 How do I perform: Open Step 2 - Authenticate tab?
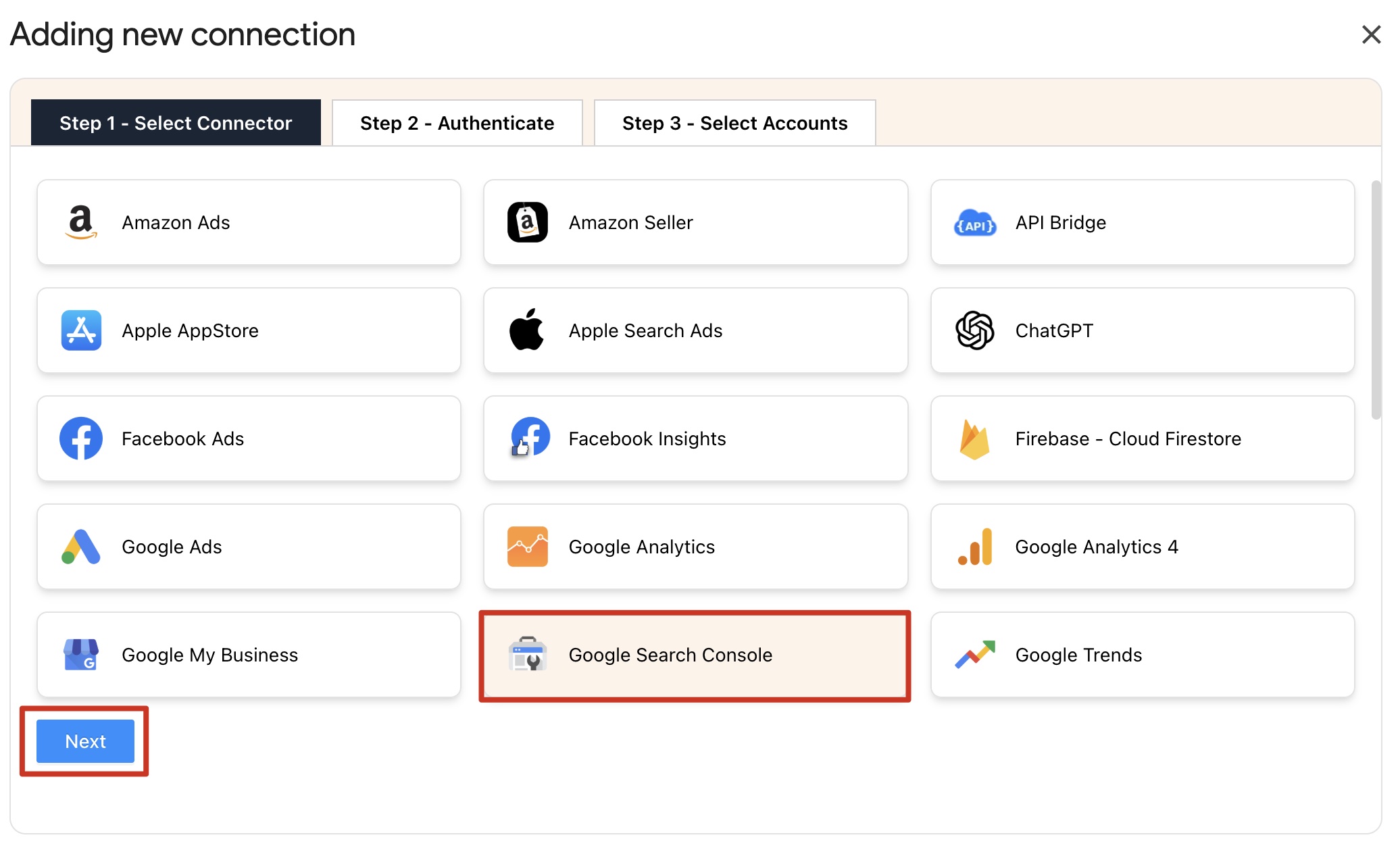tap(457, 122)
